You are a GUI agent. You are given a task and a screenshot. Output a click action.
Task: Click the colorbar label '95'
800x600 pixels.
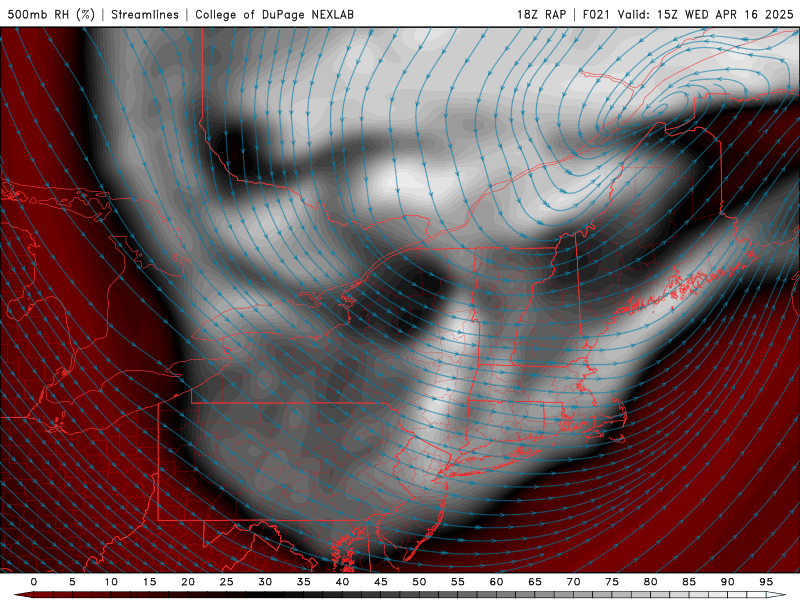tap(766, 582)
